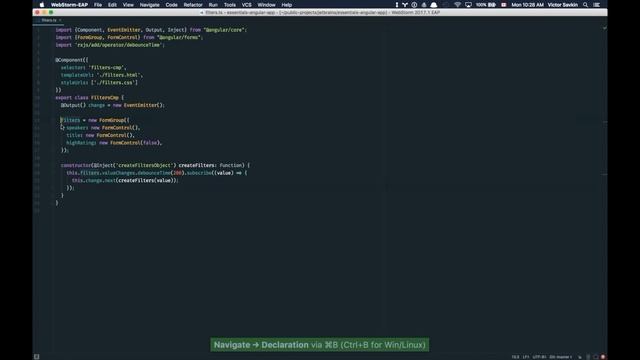Open the Help menu
This screenshot has height=360, width=640.
287,5
